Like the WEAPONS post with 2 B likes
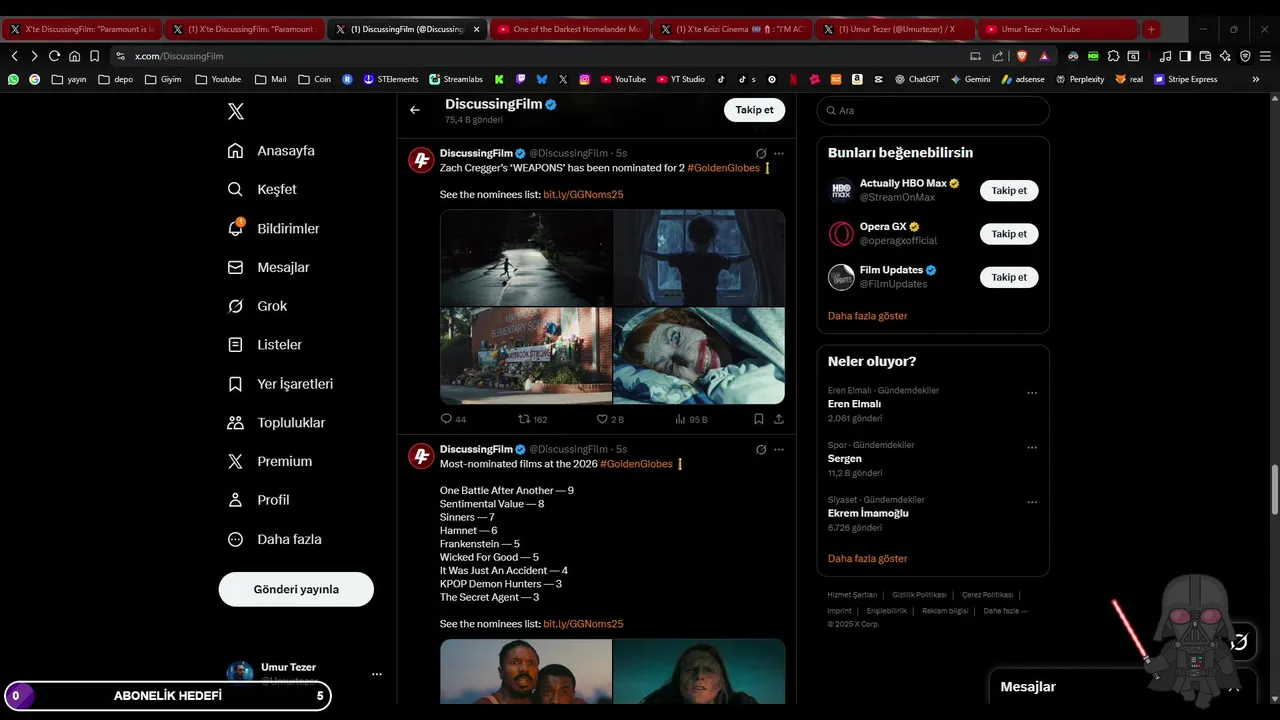 (x=610, y=419)
